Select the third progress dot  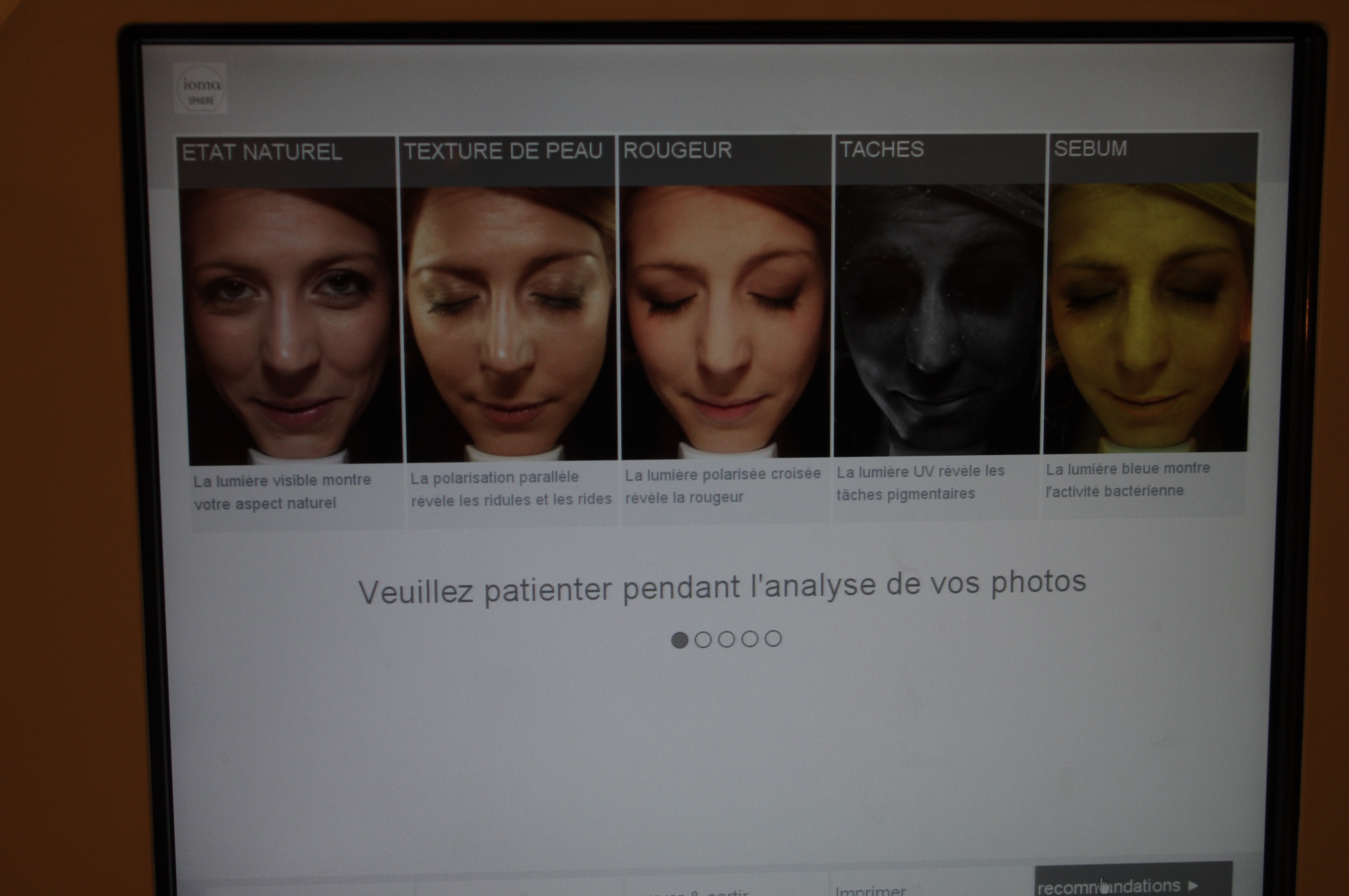726,639
